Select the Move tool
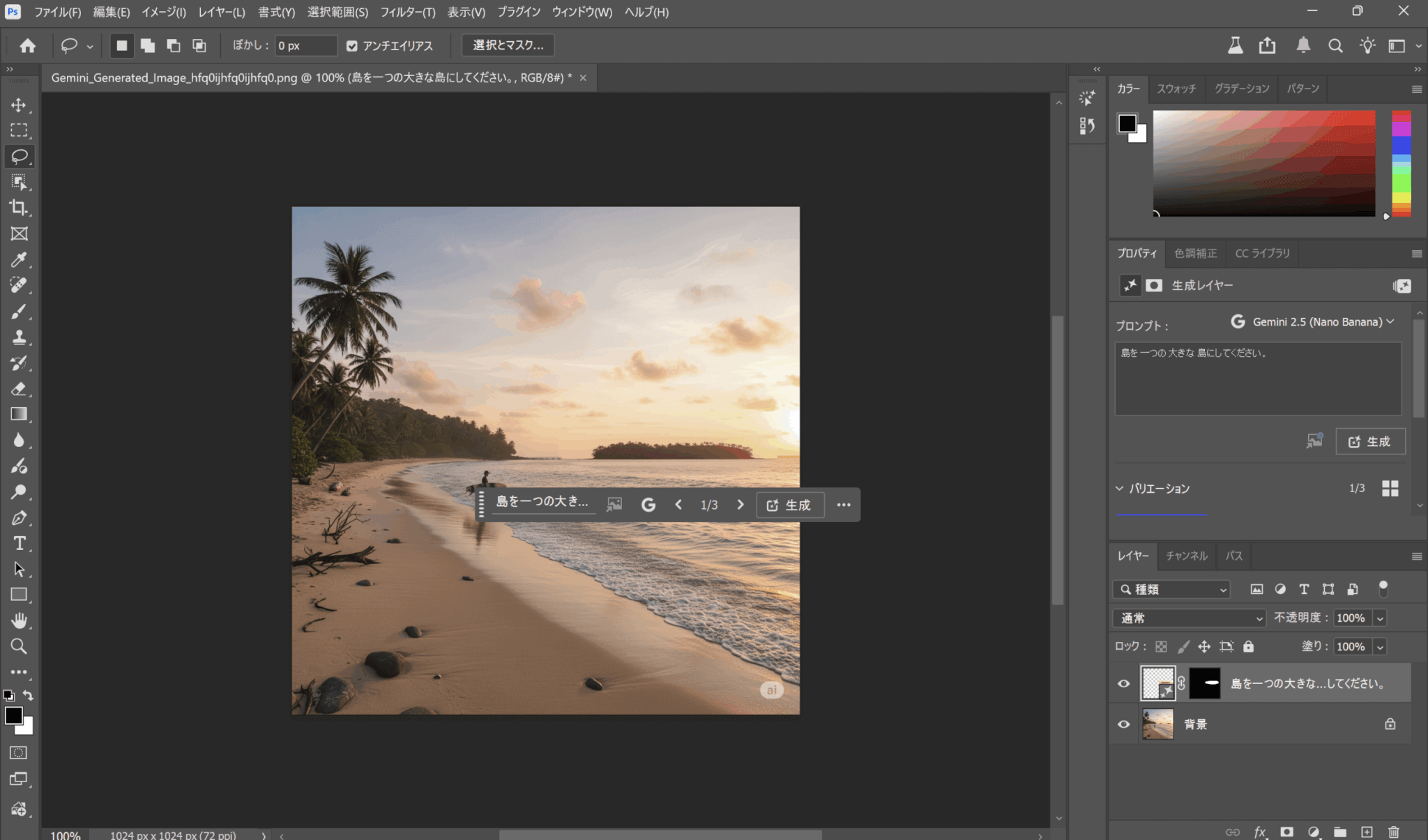The height and width of the screenshot is (840, 1428). [19, 105]
